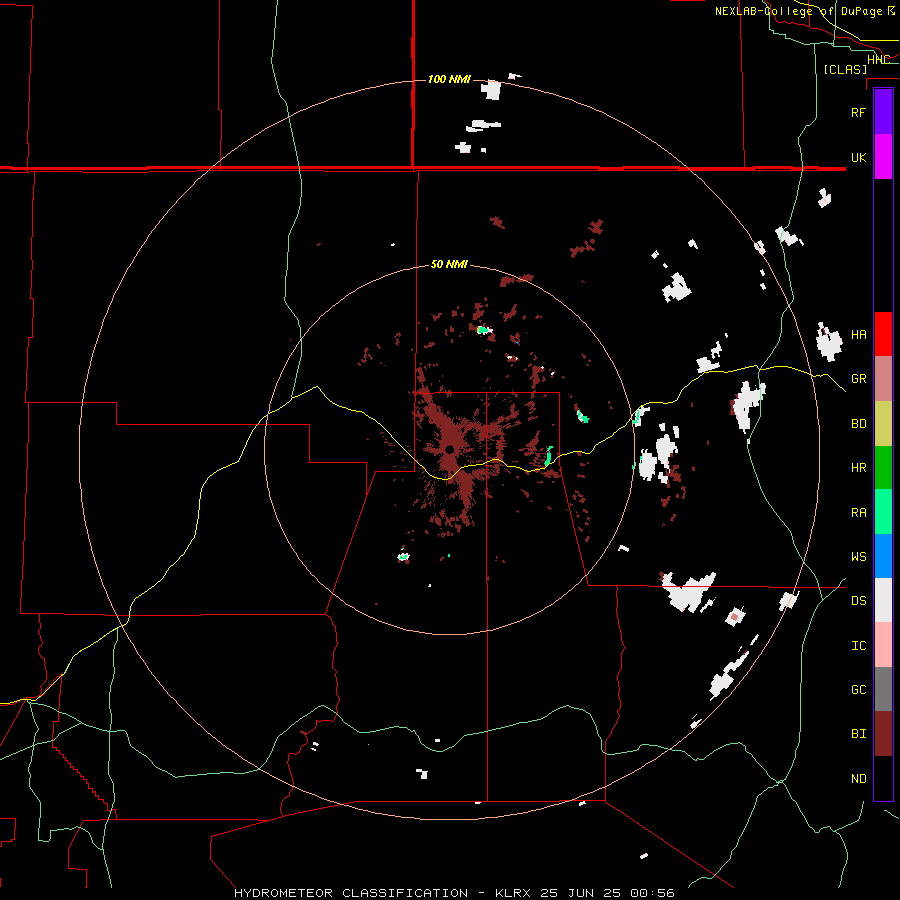900x900 pixels.
Task: Click the "HR" legend label
Action: coord(859,468)
